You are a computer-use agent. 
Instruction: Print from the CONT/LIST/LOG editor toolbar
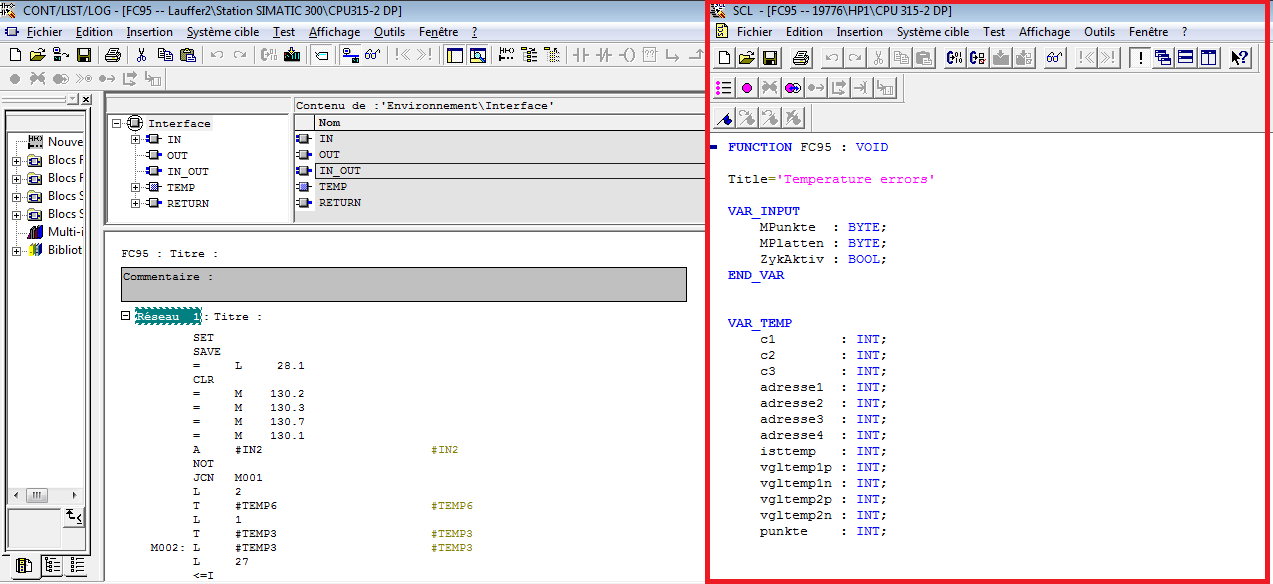113,55
